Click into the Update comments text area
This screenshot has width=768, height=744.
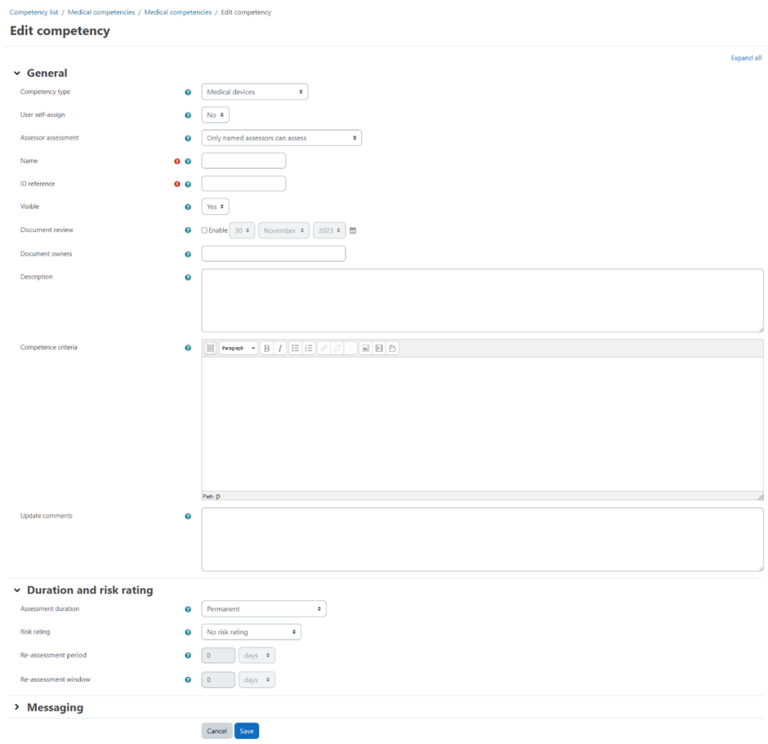coord(482,539)
